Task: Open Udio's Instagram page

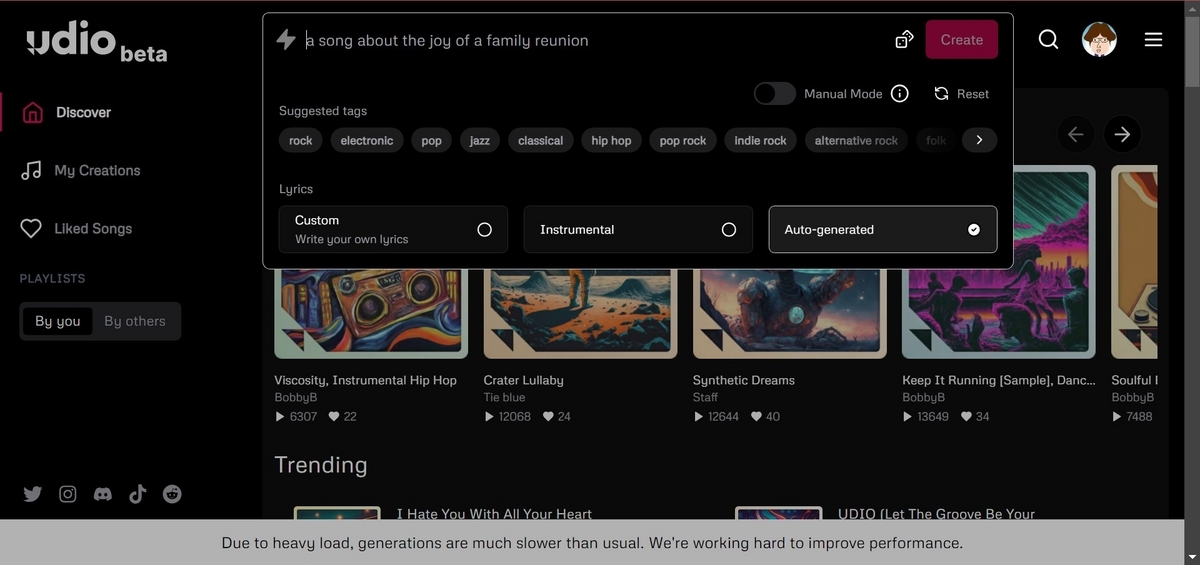Action: 68,494
